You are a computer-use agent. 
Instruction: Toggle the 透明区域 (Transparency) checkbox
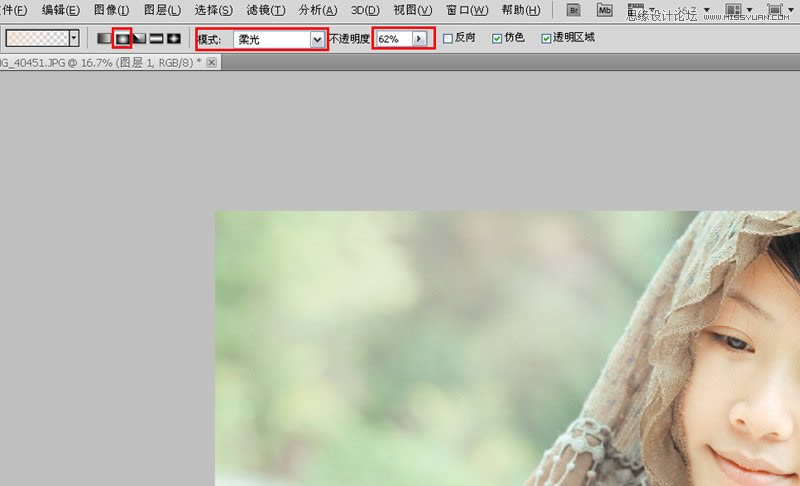546,39
